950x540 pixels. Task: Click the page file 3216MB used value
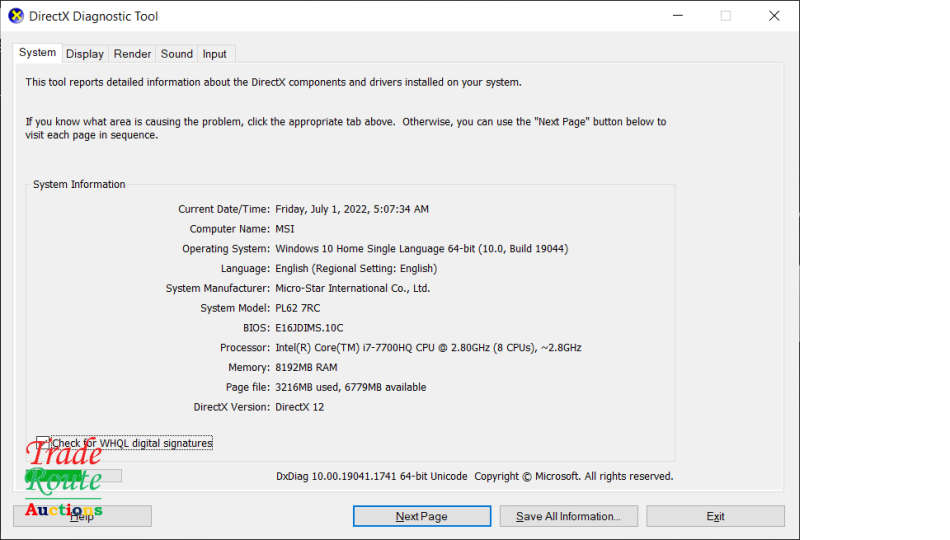point(350,387)
